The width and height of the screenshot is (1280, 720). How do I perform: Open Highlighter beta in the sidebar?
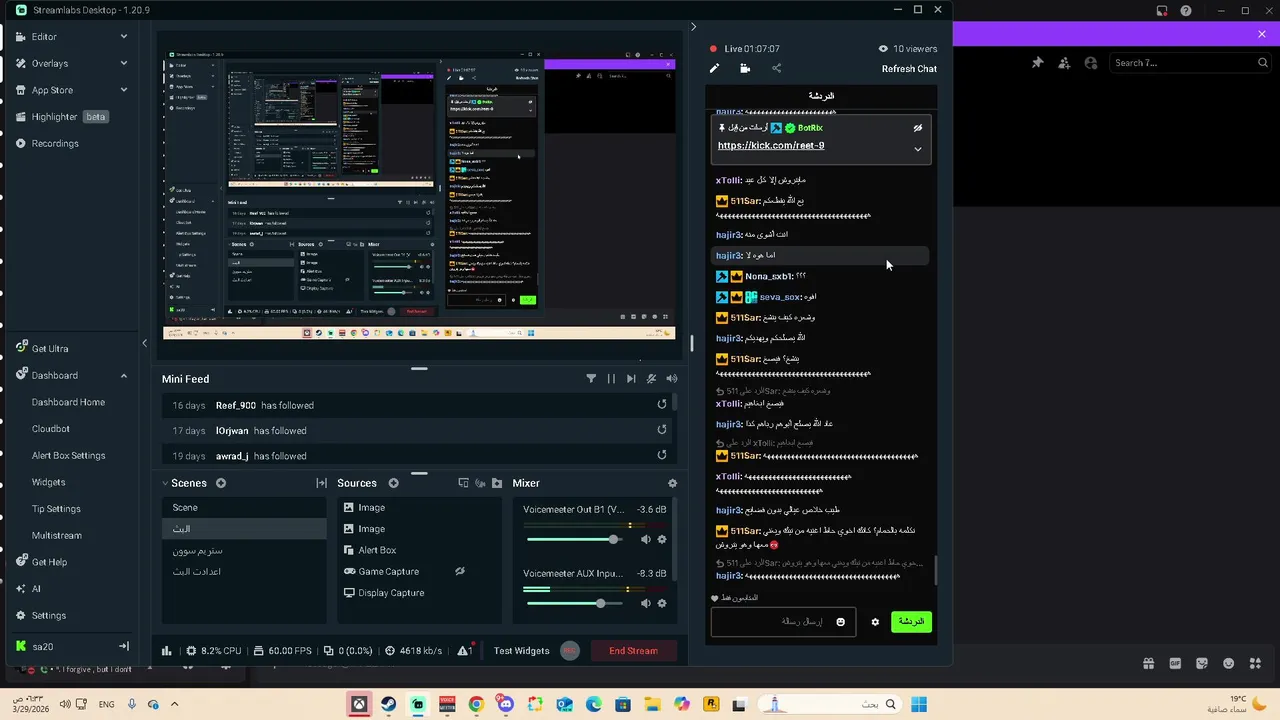tap(60, 116)
